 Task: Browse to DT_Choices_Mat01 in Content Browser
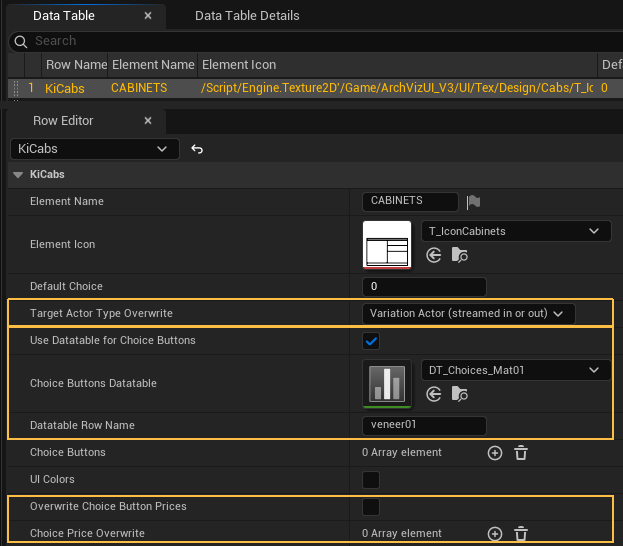point(459,394)
